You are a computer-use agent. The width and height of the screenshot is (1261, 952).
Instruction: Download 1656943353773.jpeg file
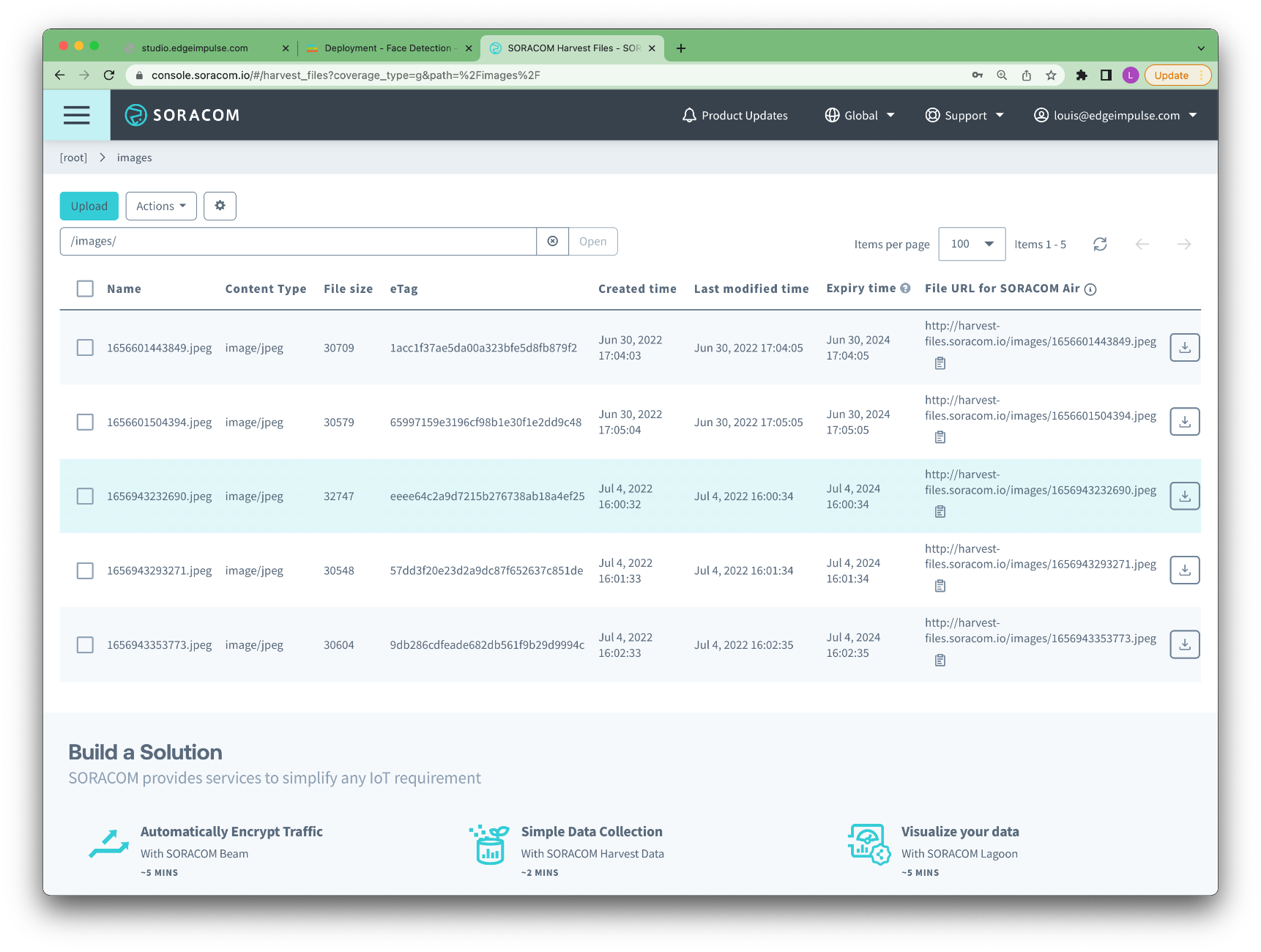[x=1185, y=644]
